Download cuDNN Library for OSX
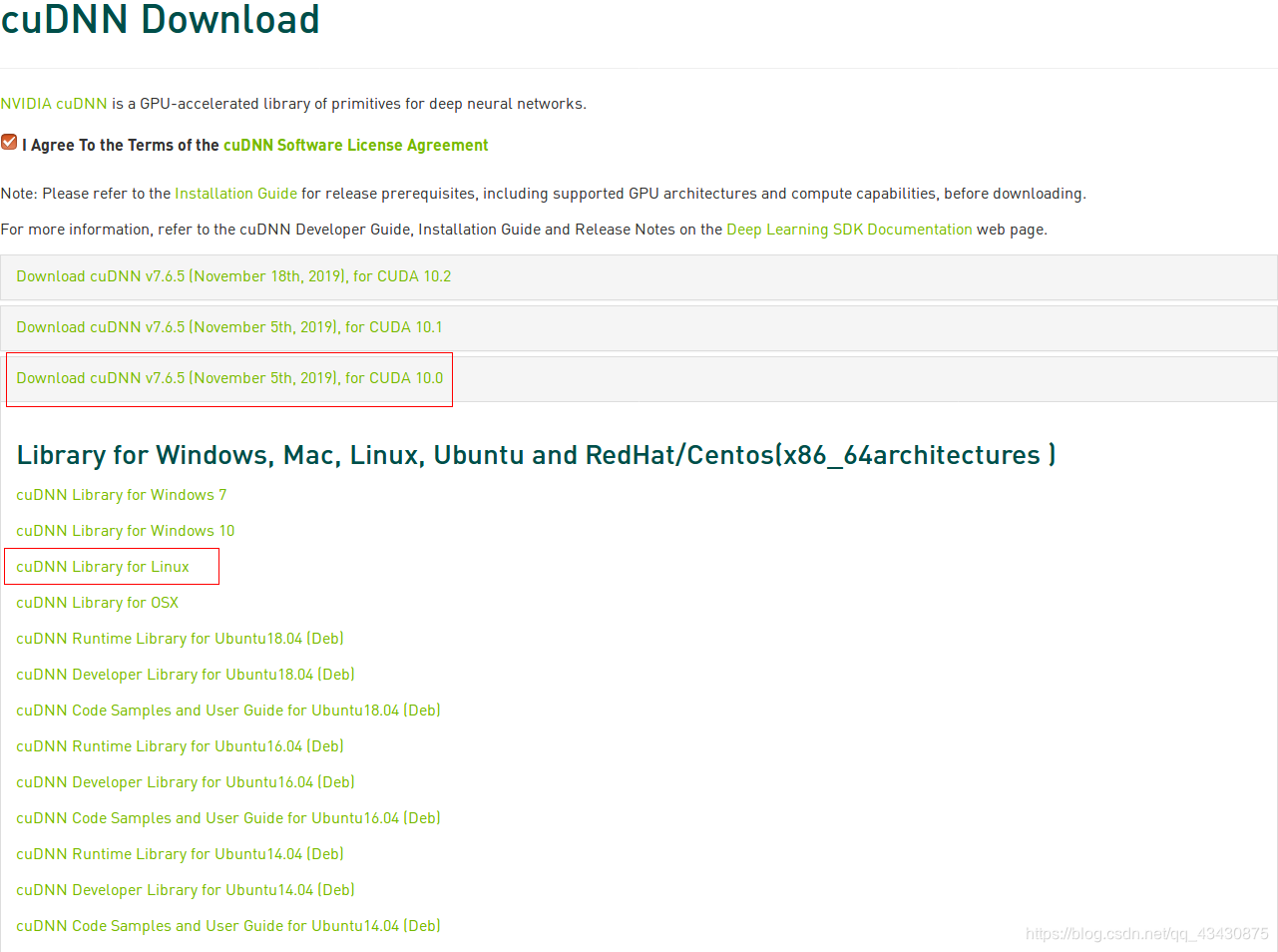Screen dimensions: 1278x952 pyautogui.click(x=98, y=603)
